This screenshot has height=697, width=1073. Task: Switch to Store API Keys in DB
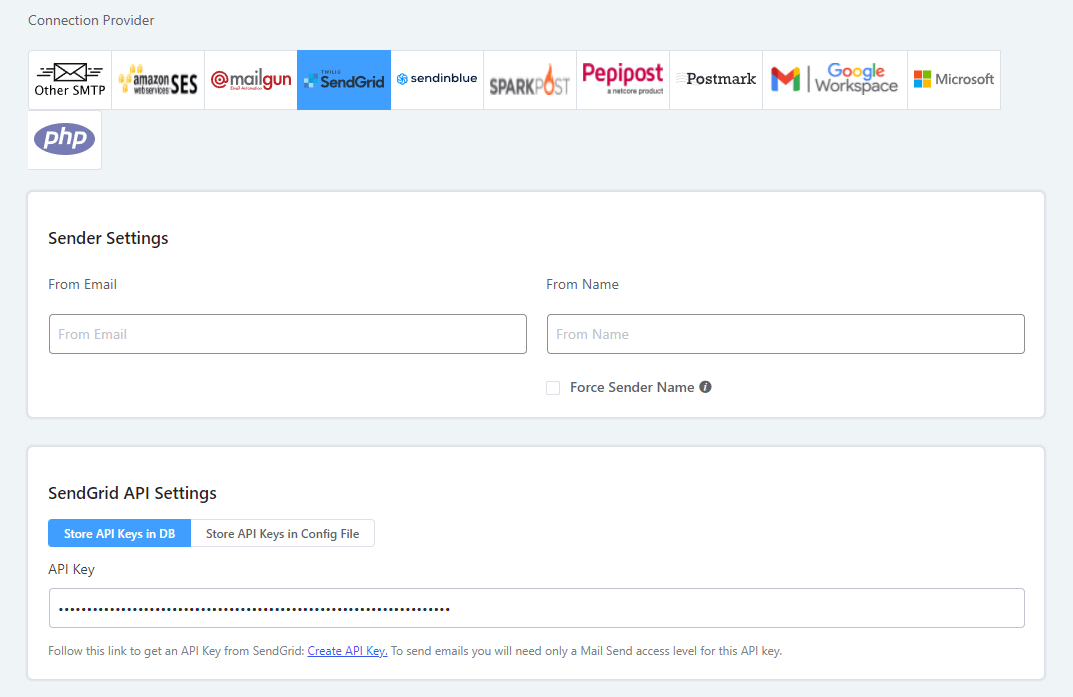pyautogui.click(x=120, y=534)
